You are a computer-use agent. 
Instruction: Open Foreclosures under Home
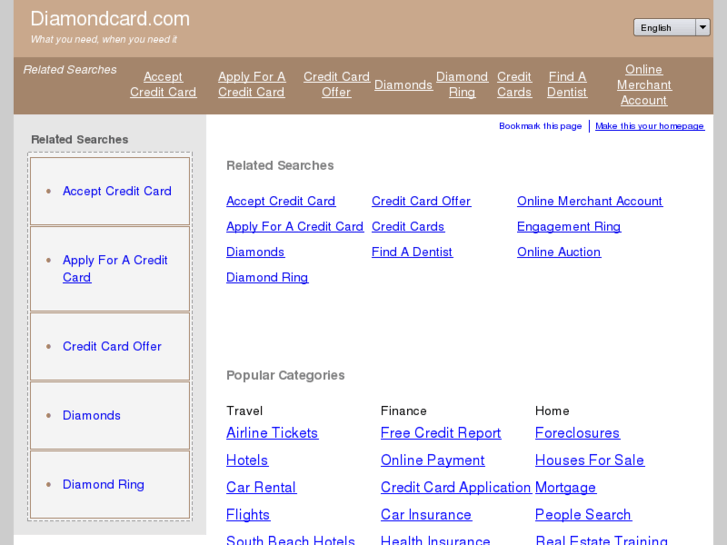pyautogui.click(x=577, y=433)
